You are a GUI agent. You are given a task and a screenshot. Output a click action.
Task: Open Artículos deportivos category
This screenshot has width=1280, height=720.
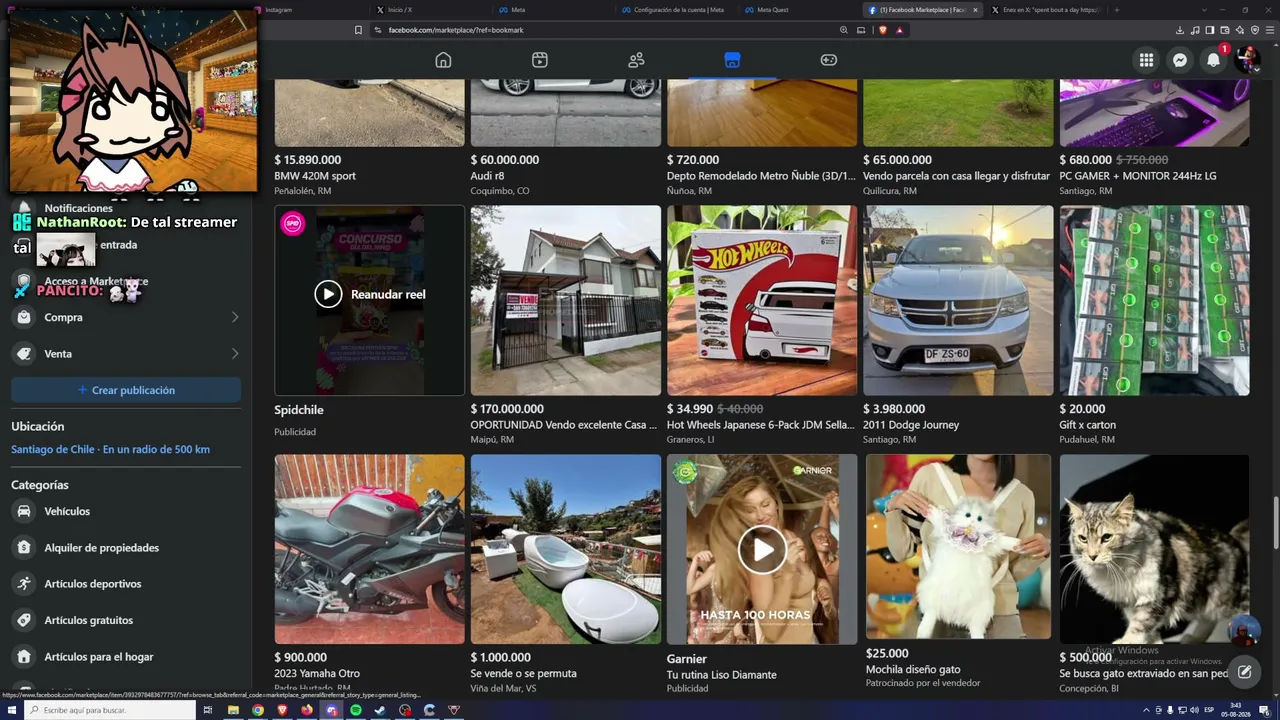[126, 584]
